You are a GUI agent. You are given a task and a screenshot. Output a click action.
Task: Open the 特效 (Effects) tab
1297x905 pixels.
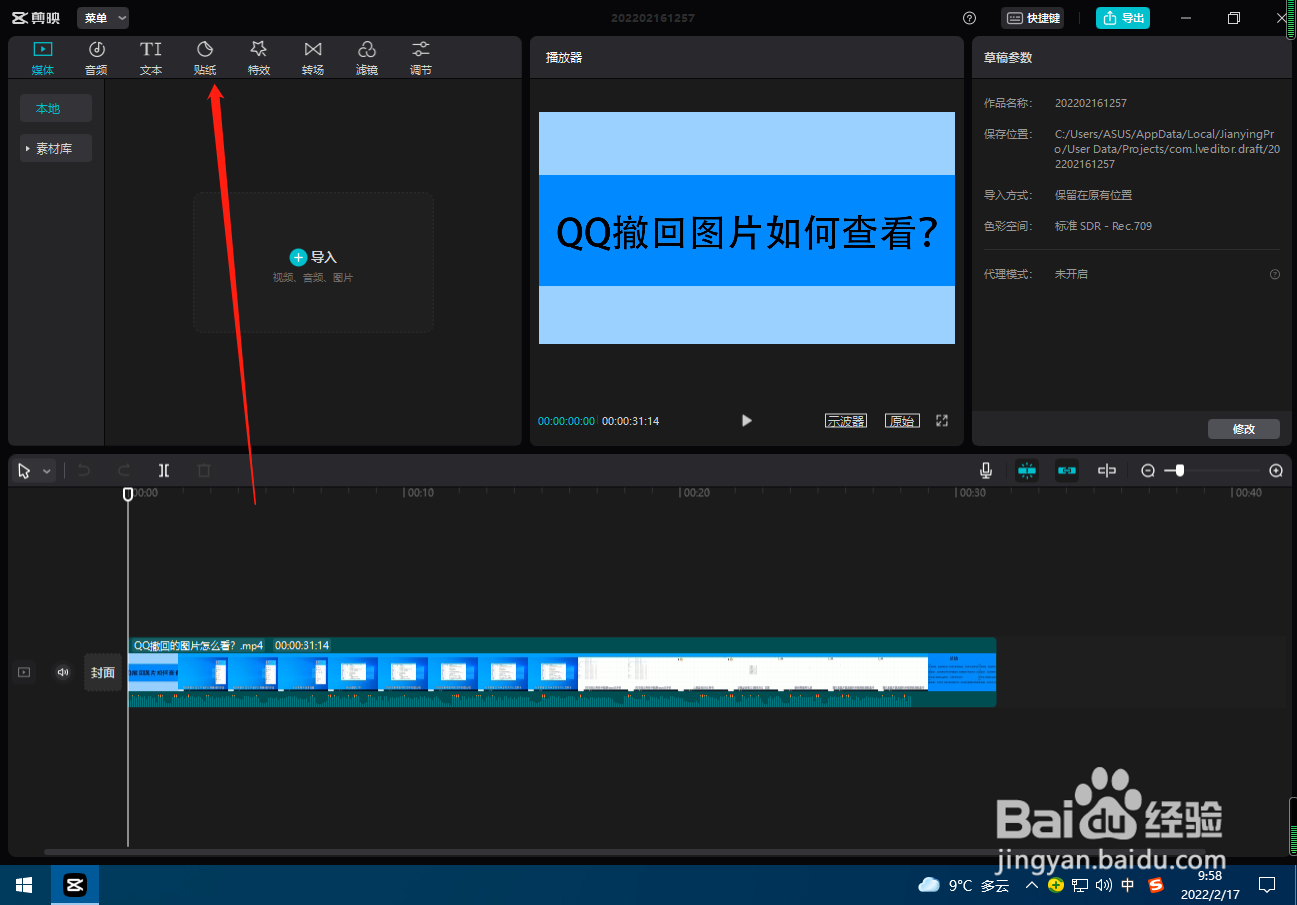click(259, 58)
